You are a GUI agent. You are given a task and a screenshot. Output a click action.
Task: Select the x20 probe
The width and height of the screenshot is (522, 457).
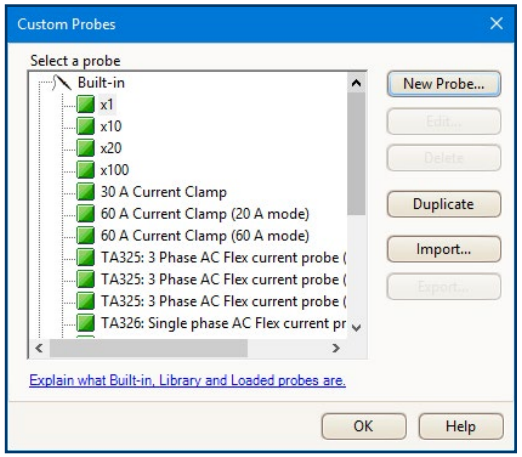point(111,148)
